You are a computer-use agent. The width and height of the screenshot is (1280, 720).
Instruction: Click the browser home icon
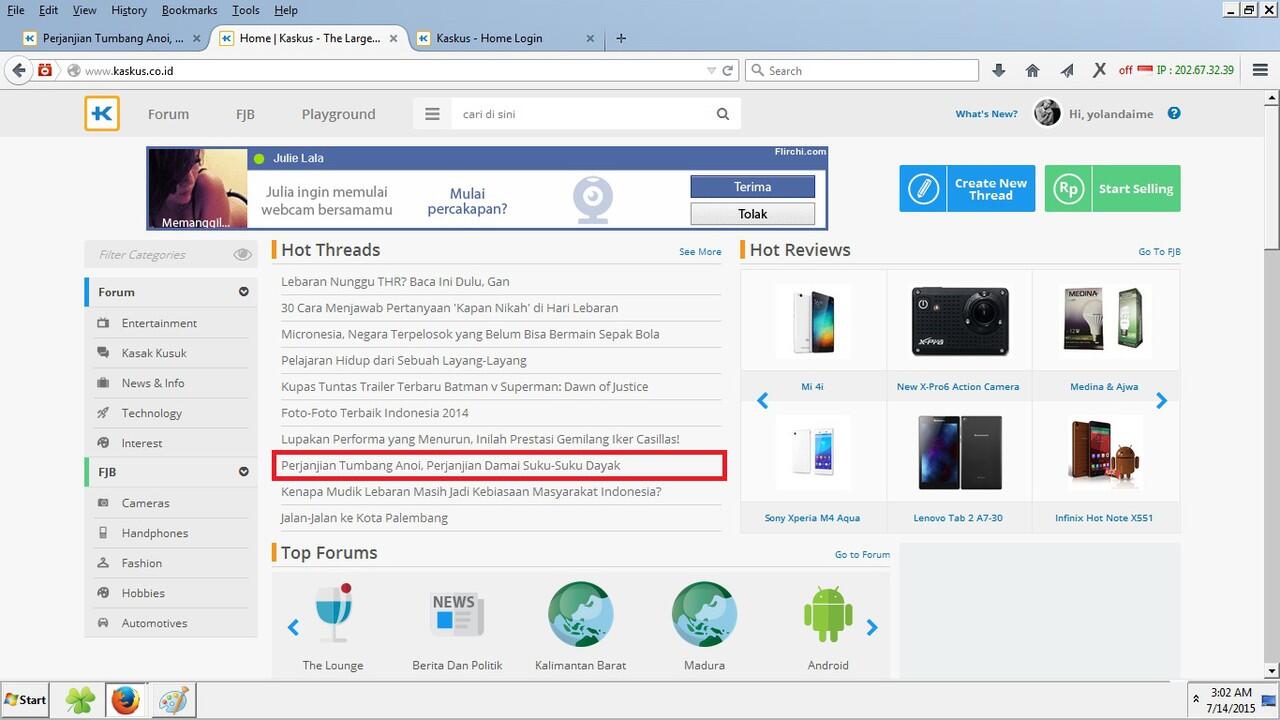(1032, 70)
